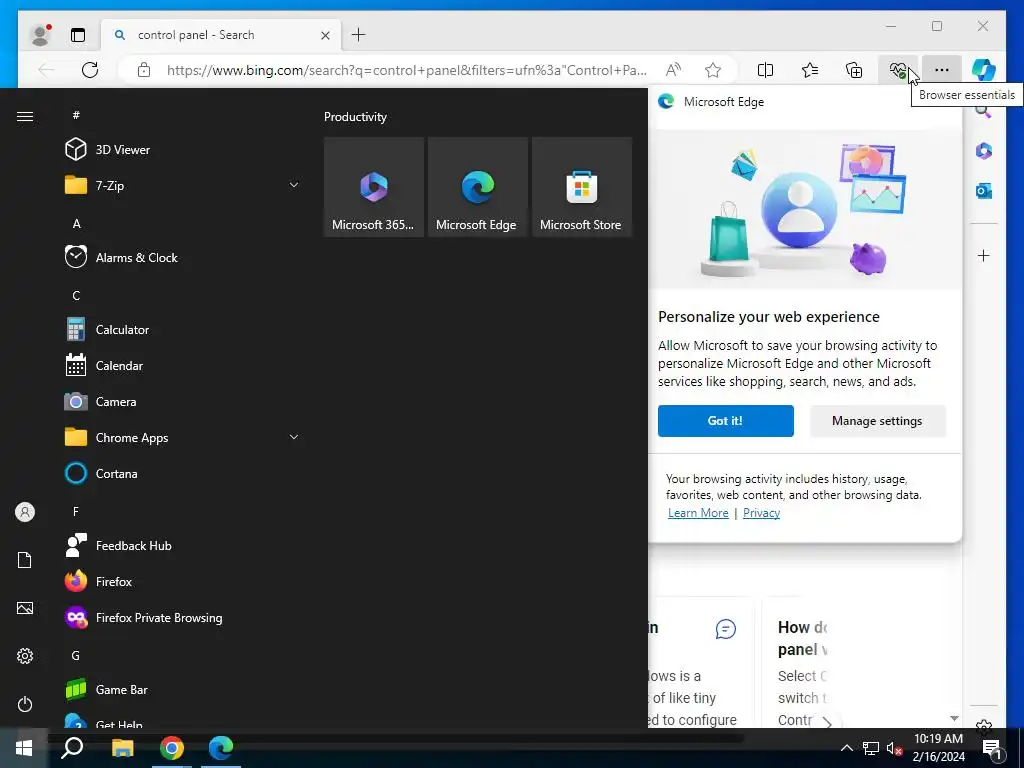Open Google Chrome from taskbar
Viewport: 1024px width, 768px height.
[x=172, y=748]
